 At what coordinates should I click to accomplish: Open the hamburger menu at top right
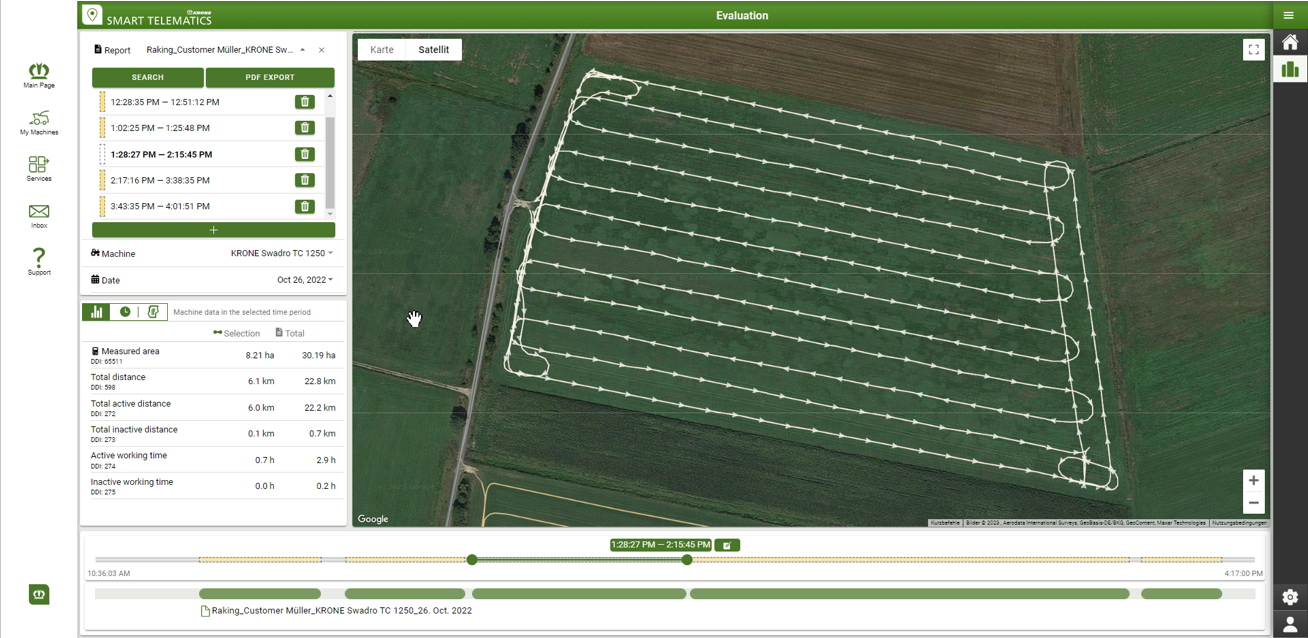[1289, 15]
